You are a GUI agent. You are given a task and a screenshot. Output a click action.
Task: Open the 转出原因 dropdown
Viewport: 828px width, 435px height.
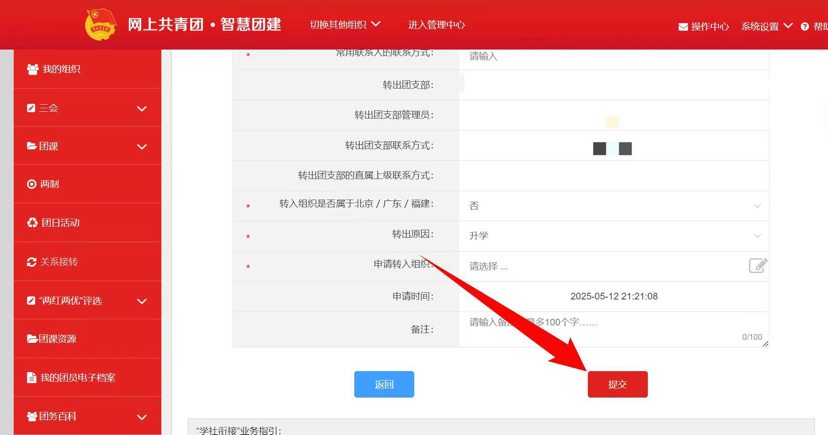(x=613, y=236)
